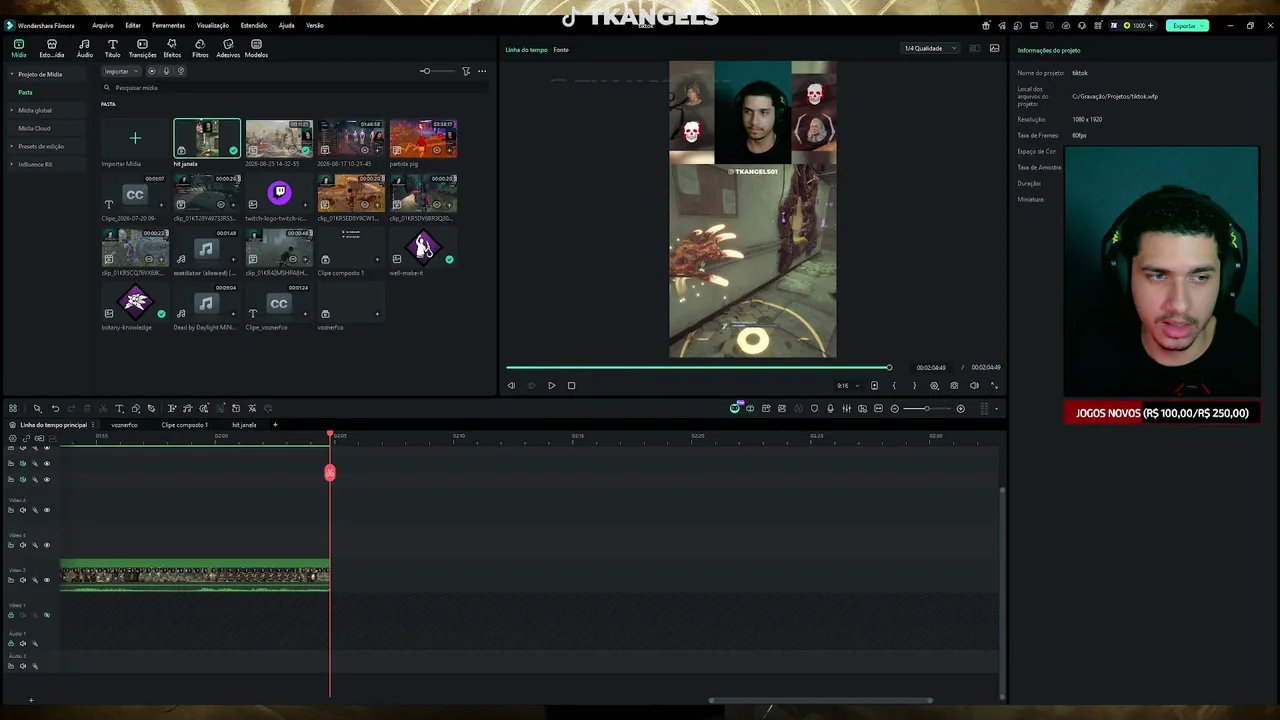Click the mark-out bracket icon

point(914,385)
